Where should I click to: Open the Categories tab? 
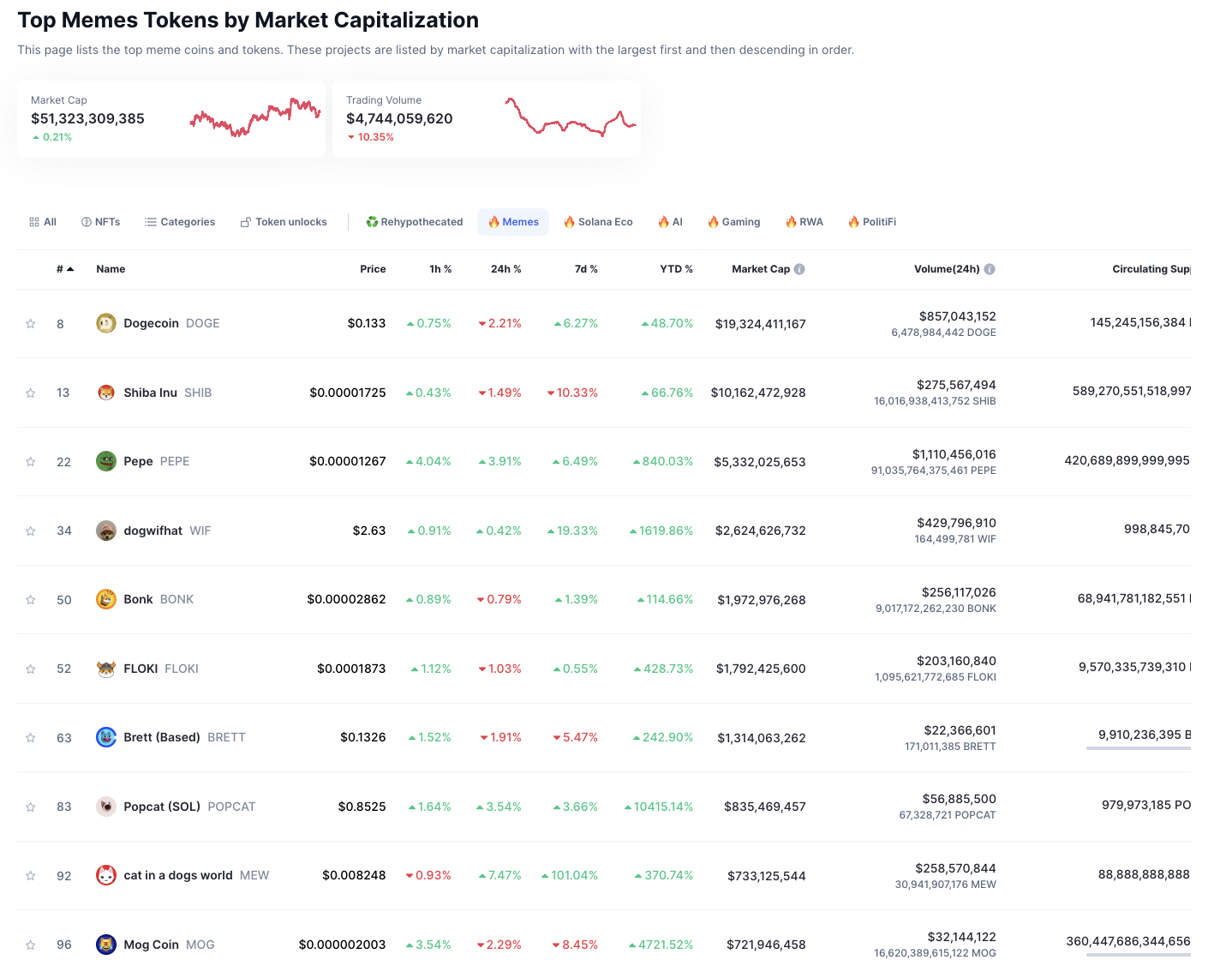(180, 222)
